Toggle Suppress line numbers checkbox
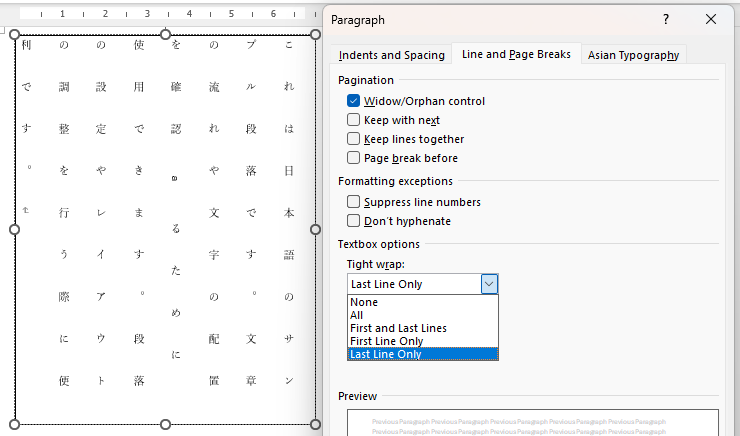The height and width of the screenshot is (436, 740). pyautogui.click(x=354, y=202)
